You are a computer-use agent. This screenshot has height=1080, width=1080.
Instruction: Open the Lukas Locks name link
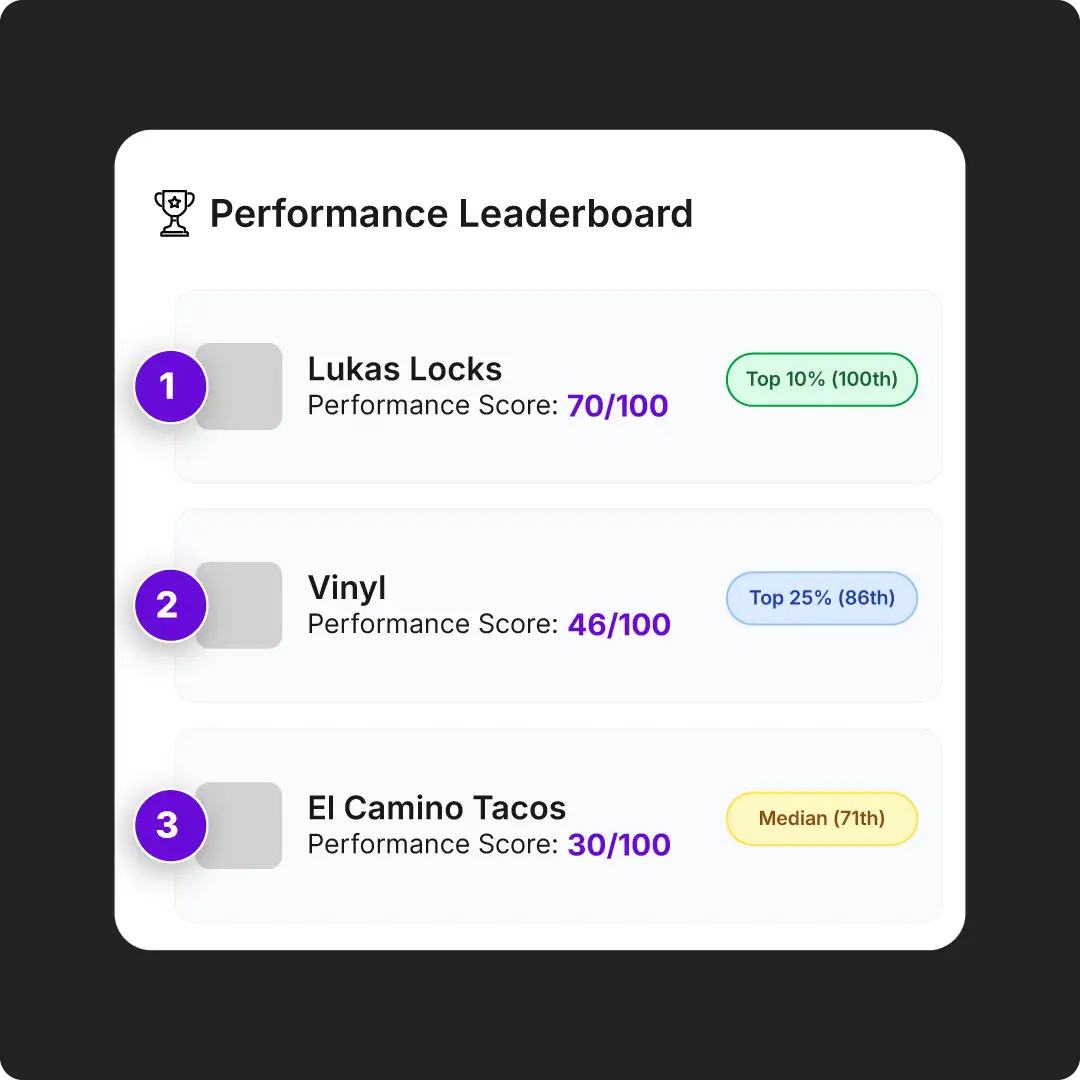(405, 369)
